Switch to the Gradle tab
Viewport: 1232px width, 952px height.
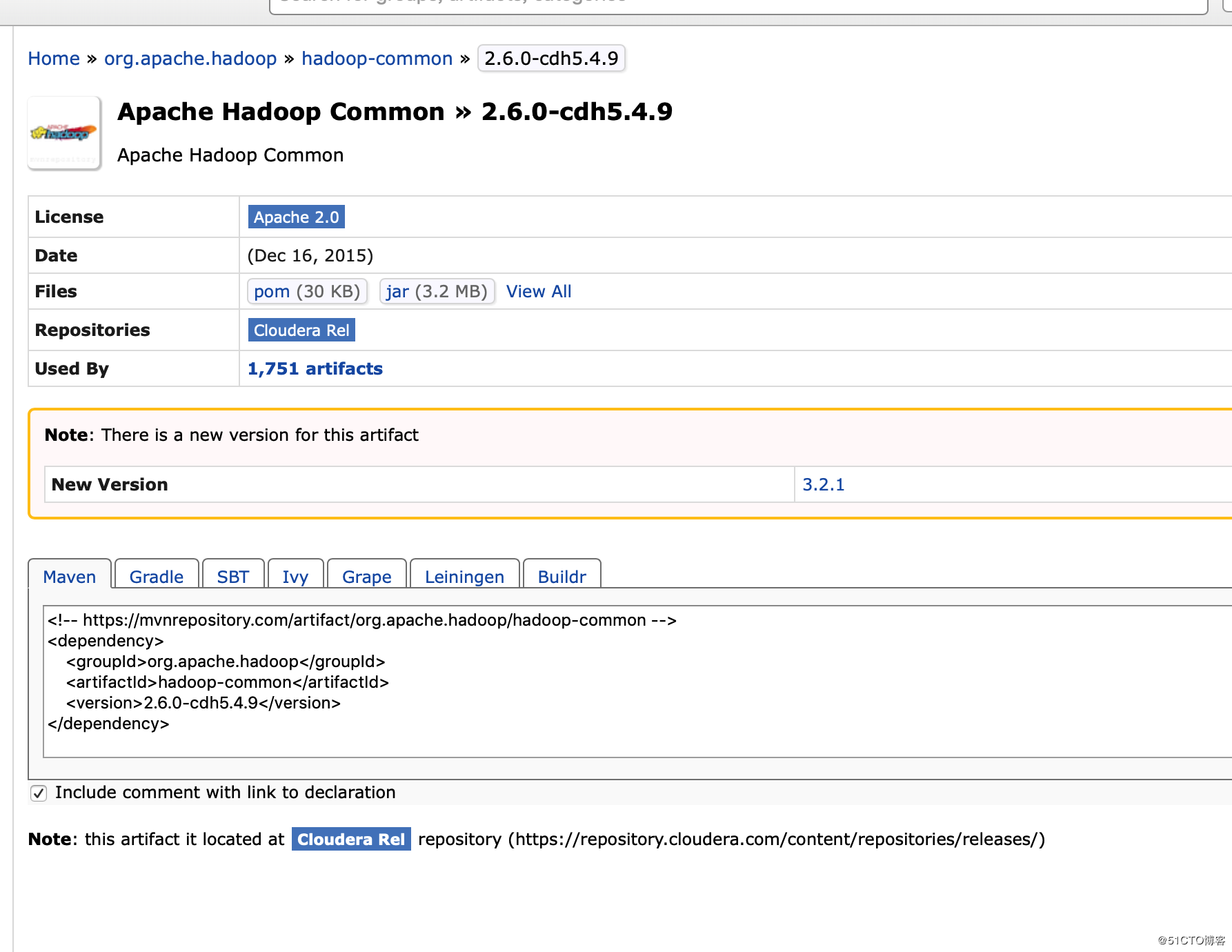click(157, 576)
